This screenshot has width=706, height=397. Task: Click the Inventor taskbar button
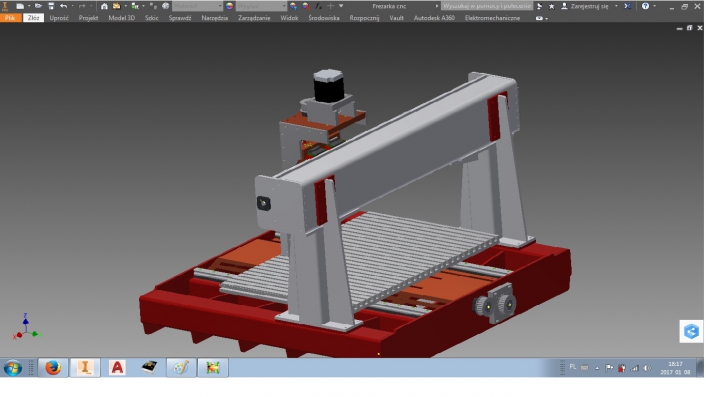pos(85,368)
